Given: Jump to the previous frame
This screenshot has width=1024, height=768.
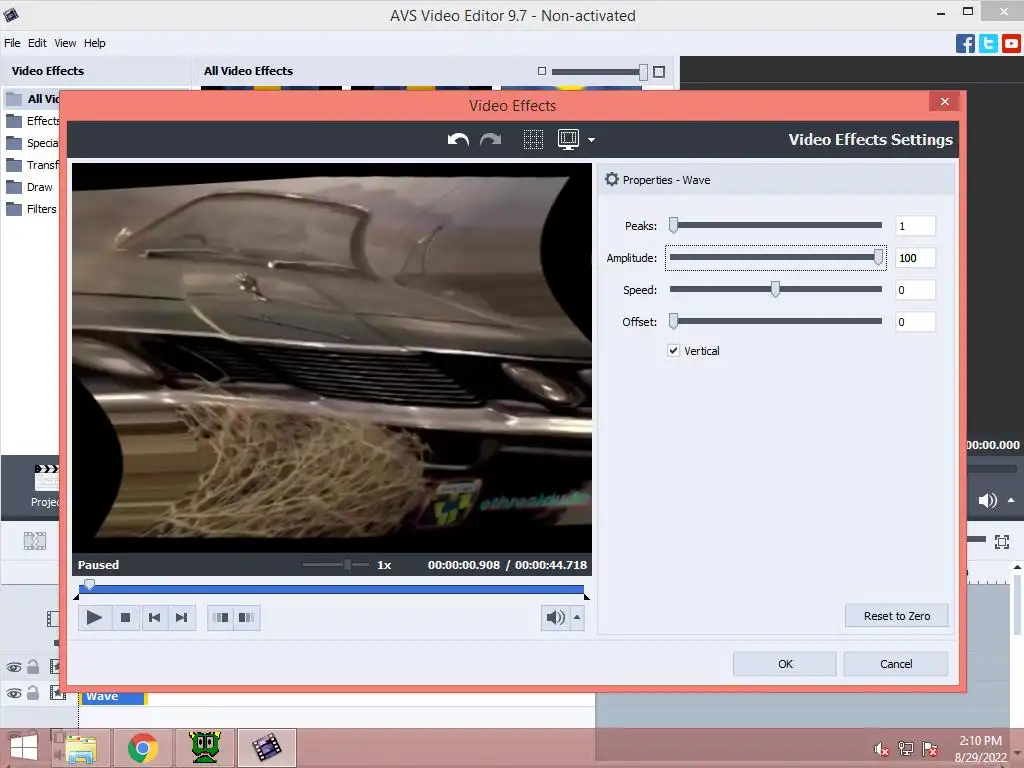Looking at the screenshot, I should coord(154,617).
